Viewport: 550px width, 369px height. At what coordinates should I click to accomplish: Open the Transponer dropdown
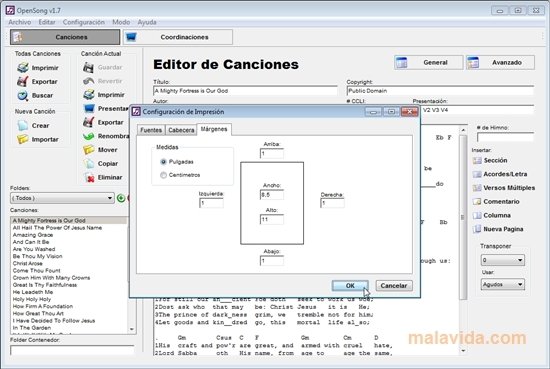coord(503,260)
